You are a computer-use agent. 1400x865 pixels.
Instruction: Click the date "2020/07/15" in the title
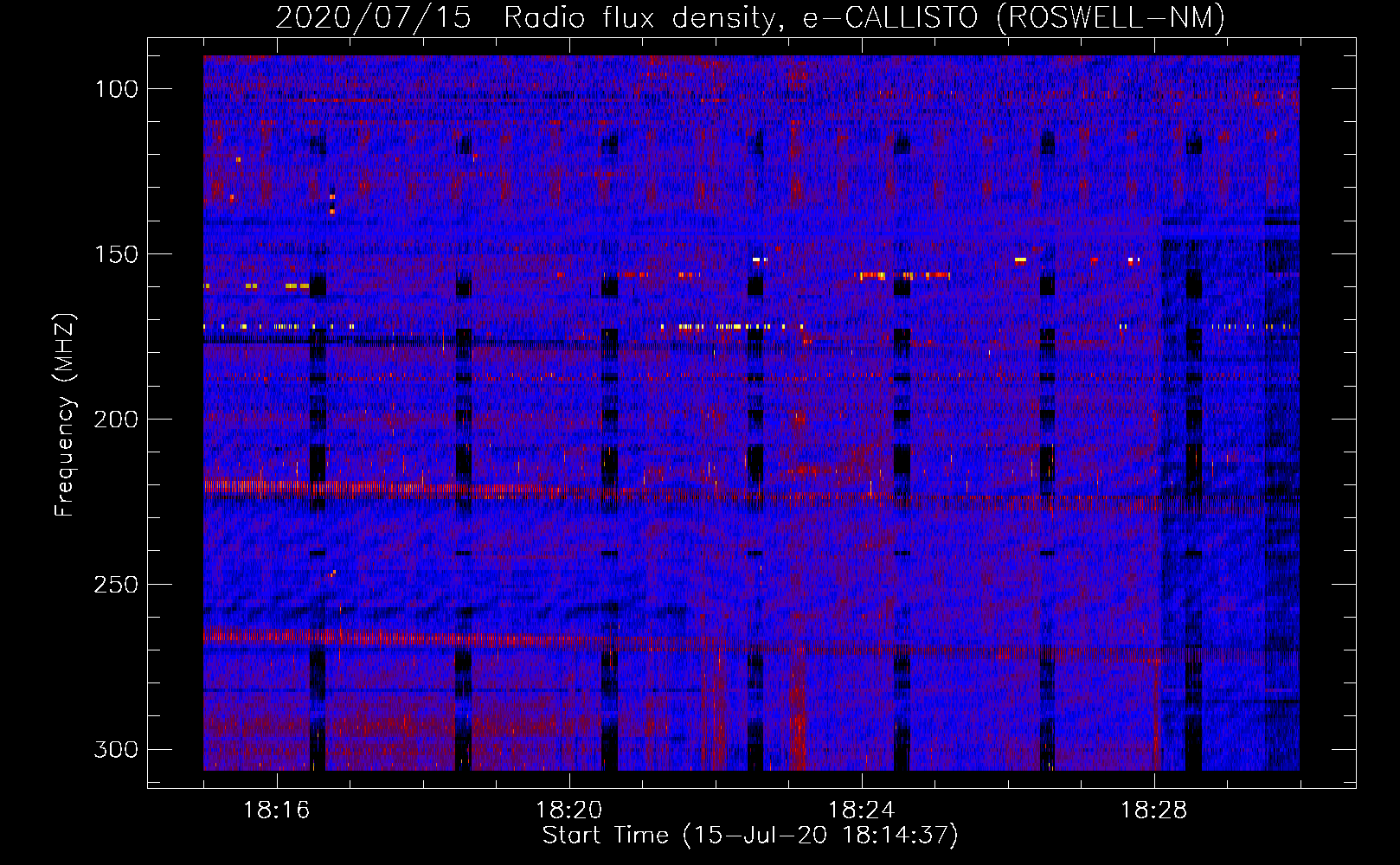point(373,17)
